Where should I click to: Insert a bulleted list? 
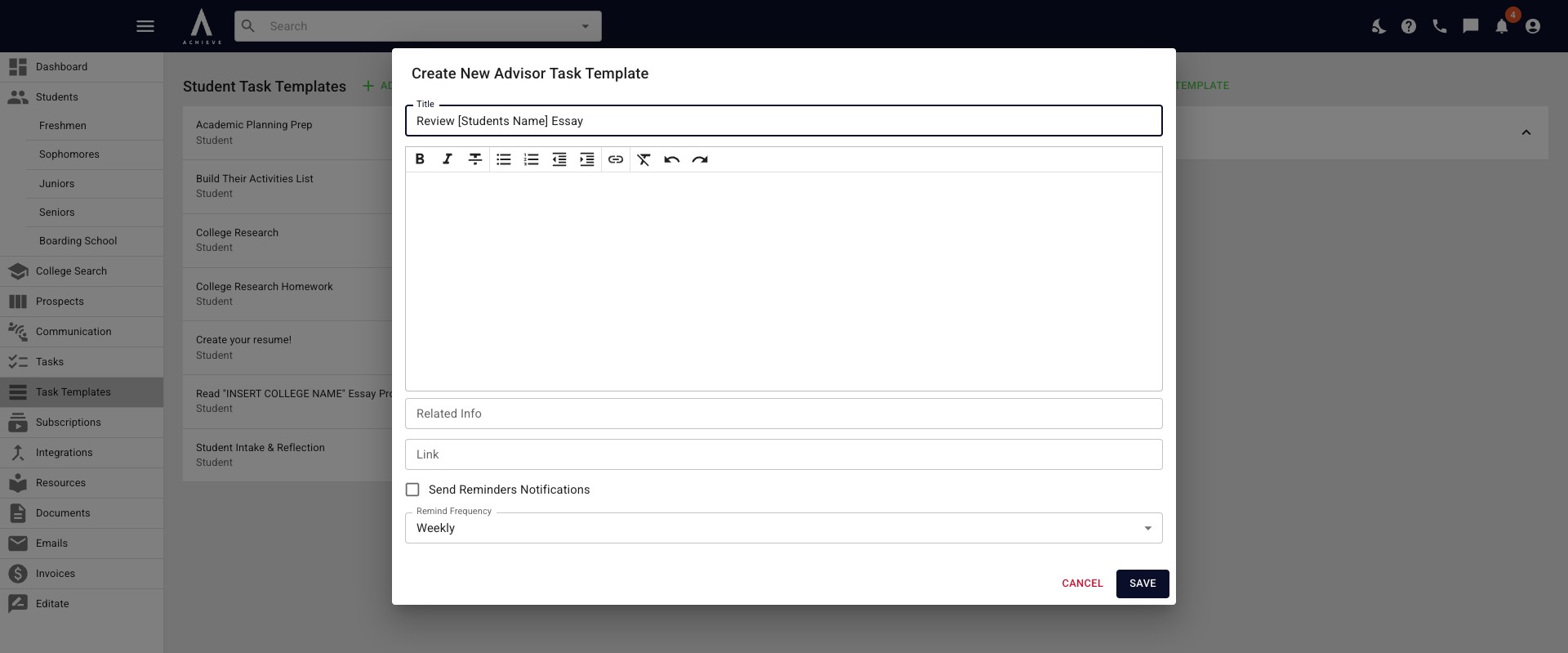tap(504, 159)
